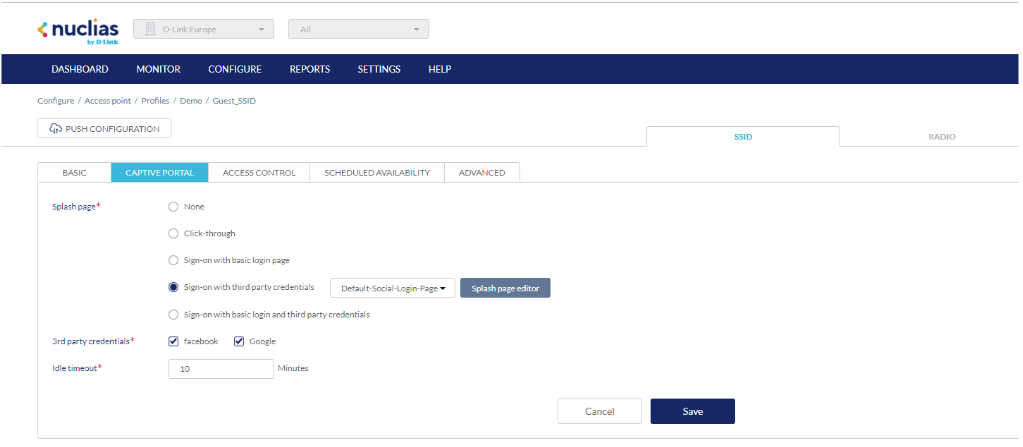The width and height of the screenshot is (1023, 447).
Task: Click the Nuclias logo
Action: click(77, 30)
